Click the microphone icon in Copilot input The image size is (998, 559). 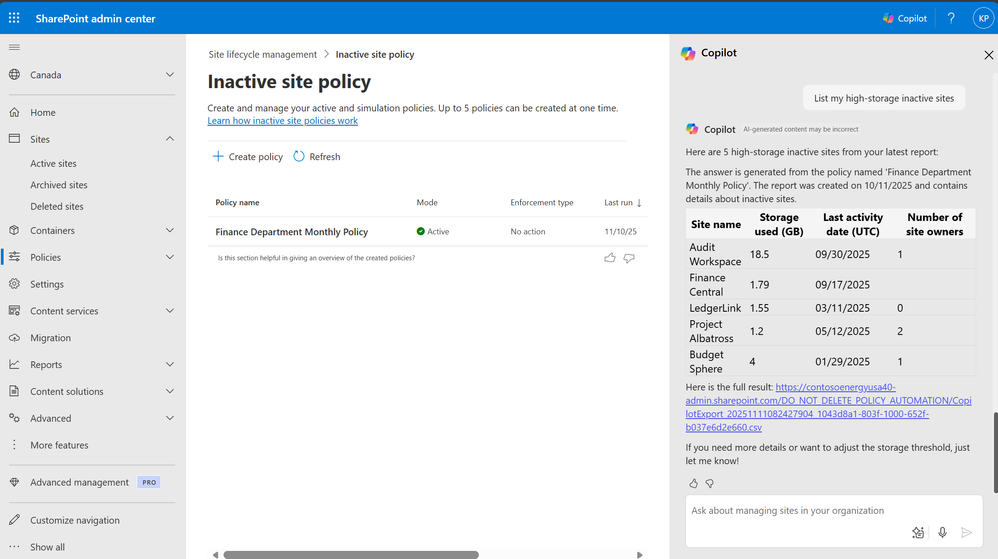[x=943, y=532]
